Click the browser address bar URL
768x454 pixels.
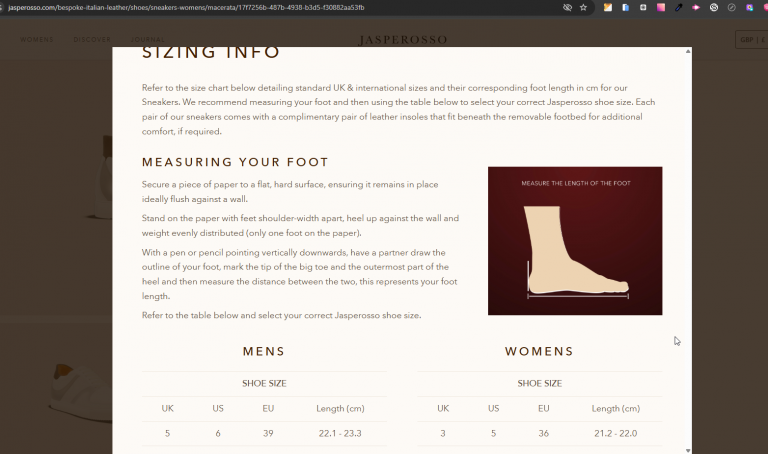click(186, 7)
